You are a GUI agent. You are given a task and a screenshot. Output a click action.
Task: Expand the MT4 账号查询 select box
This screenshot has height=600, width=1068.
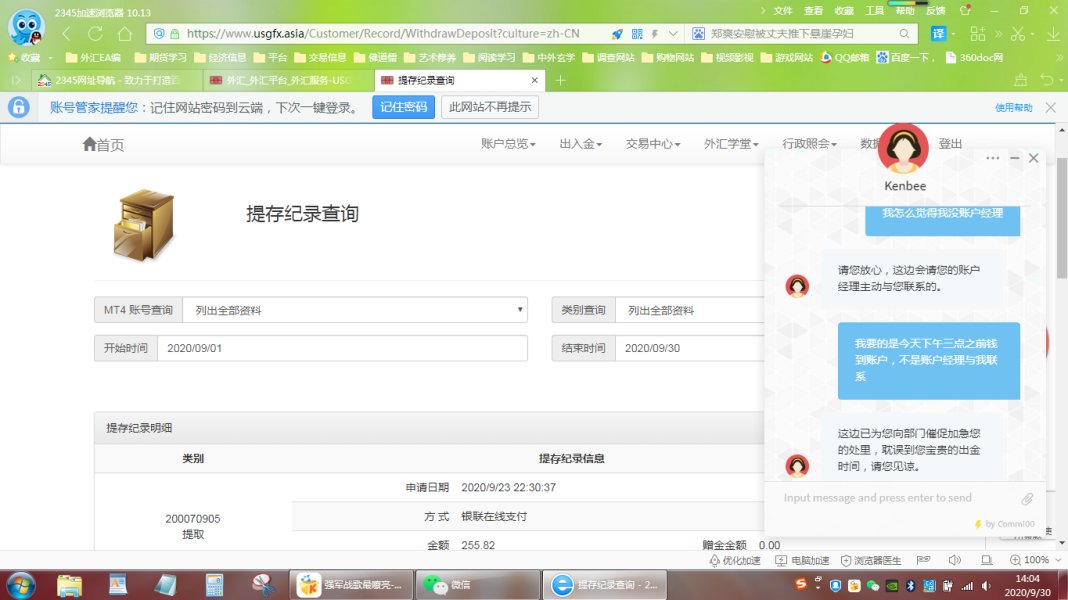[x=354, y=310]
